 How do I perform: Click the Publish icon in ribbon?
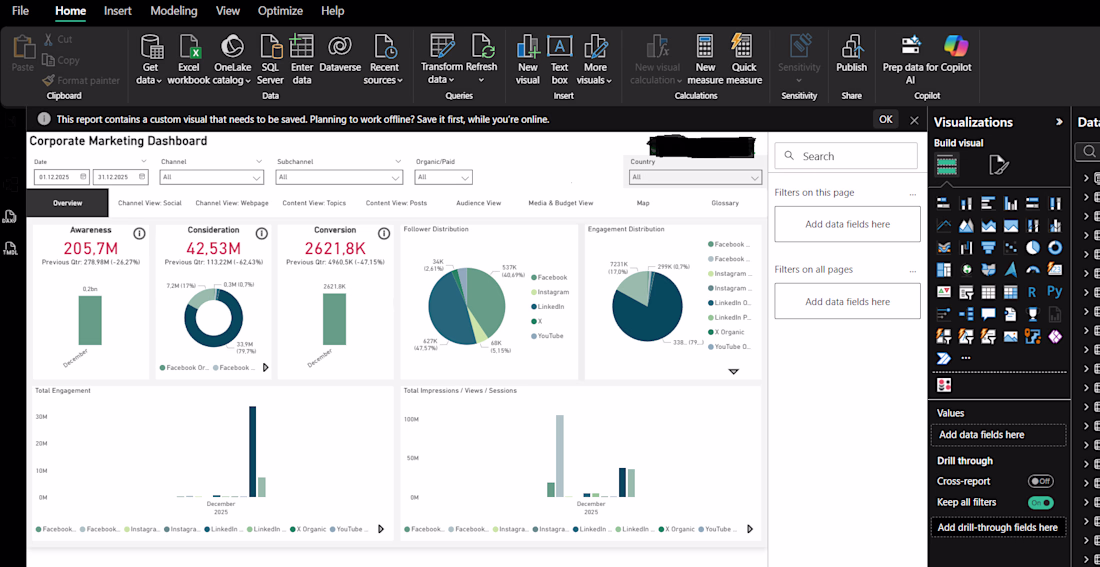[852, 48]
